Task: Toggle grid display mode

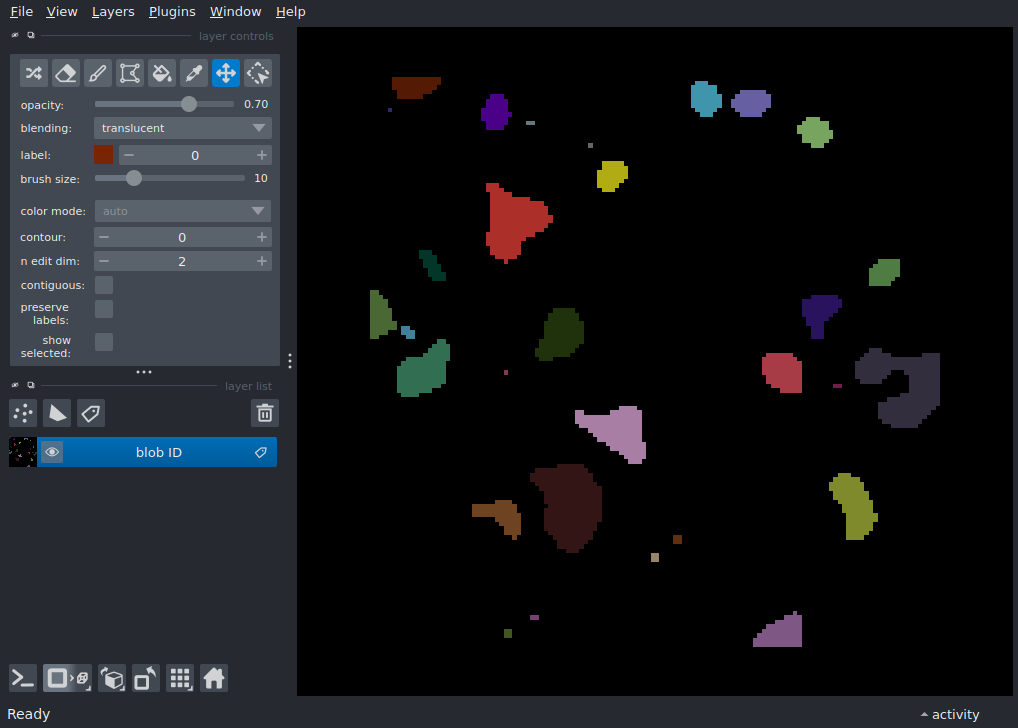Action: (x=180, y=678)
